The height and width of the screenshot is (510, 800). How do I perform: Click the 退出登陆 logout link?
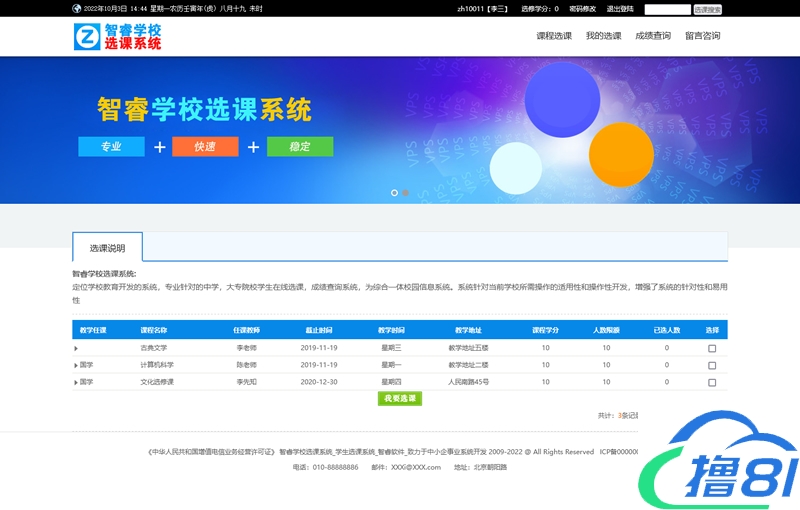pos(620,9)
